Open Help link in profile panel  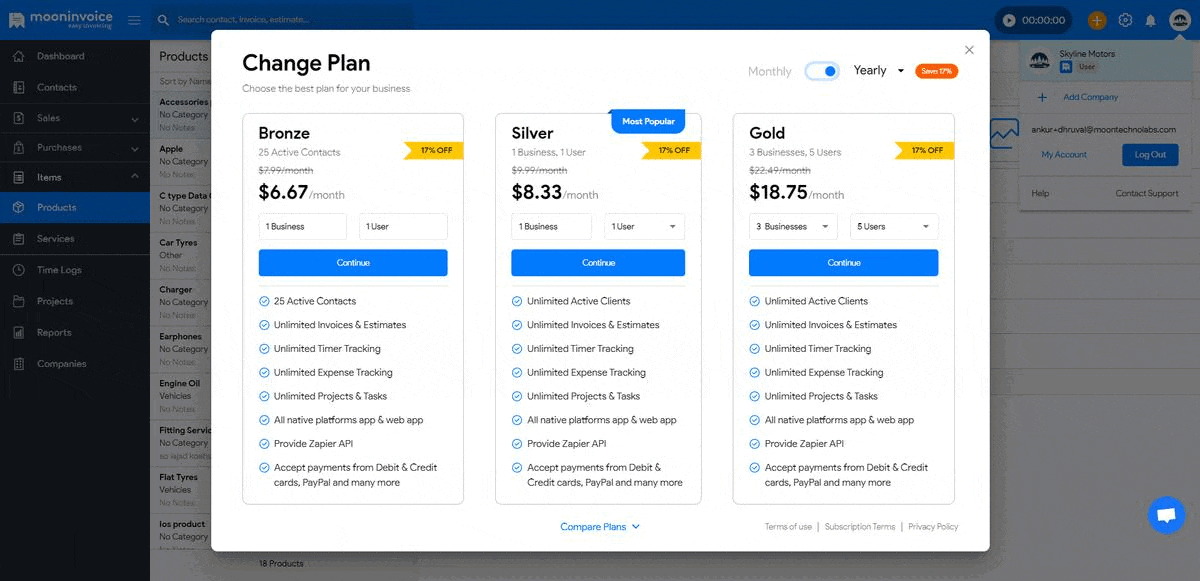[1040, 193]
